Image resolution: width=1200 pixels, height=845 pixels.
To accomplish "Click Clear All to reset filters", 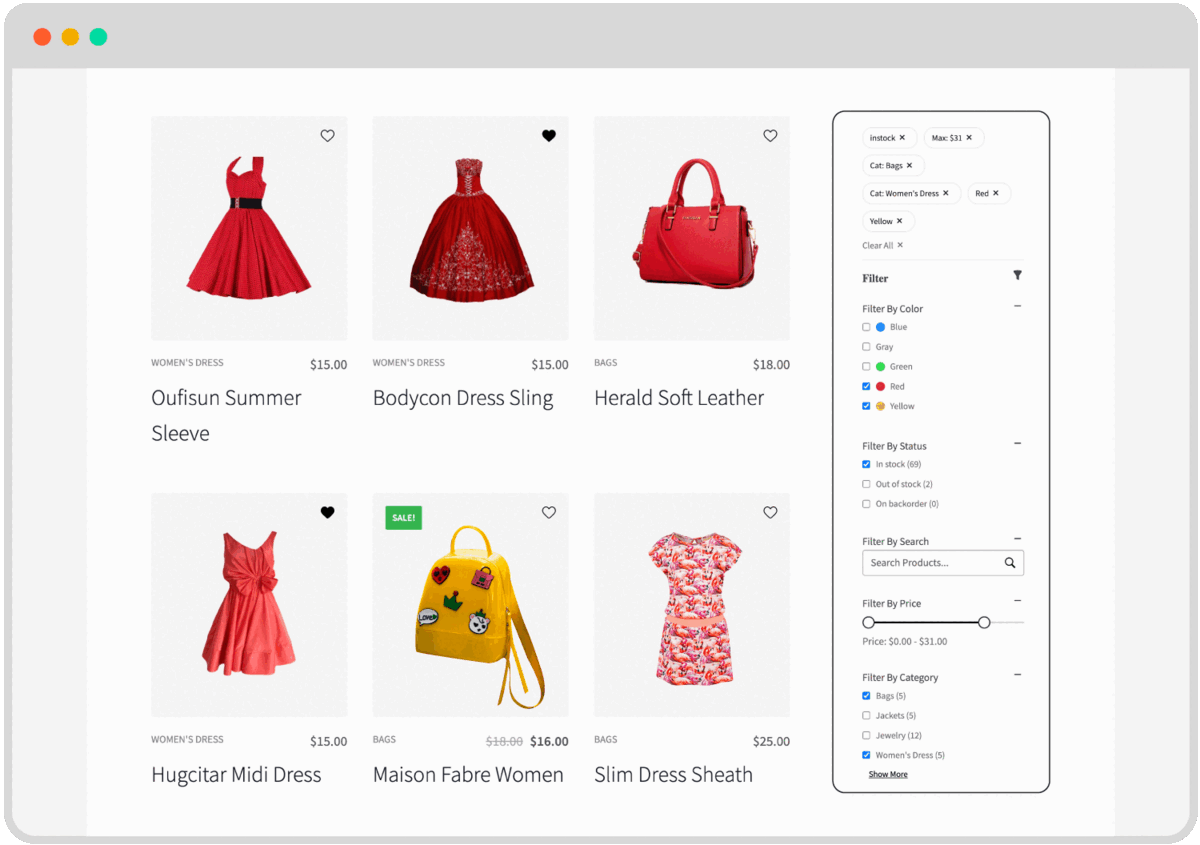I will click(x=883, y=245).
